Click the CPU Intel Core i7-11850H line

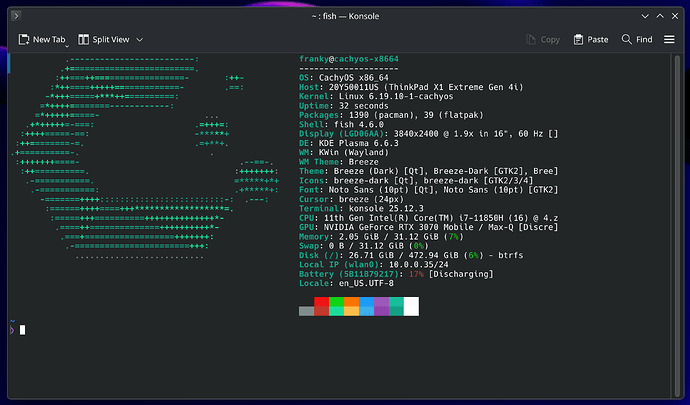pos(428,218)
